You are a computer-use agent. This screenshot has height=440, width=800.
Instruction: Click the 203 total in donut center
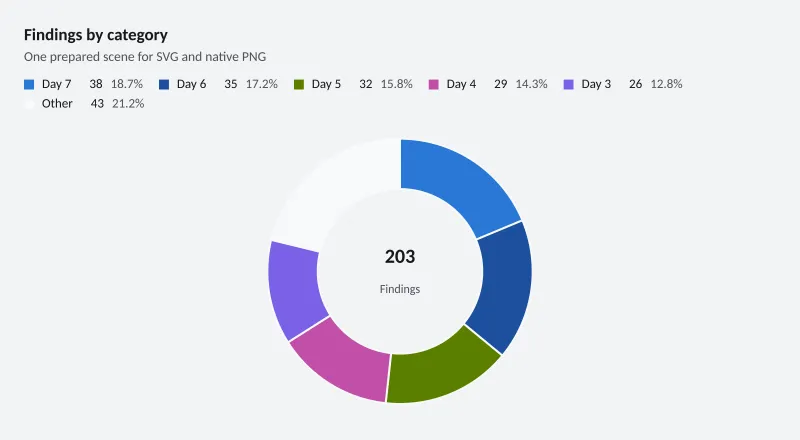click(400, 256)
